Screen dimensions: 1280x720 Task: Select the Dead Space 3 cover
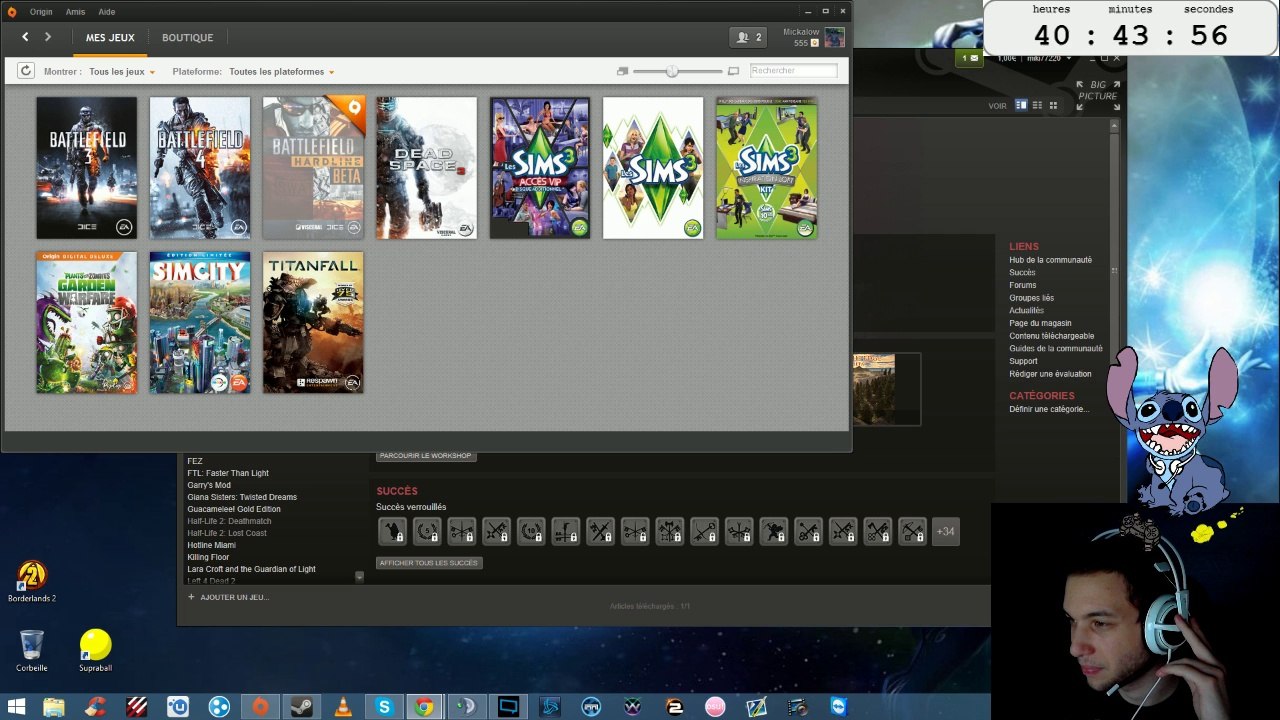[x=427, y=168]
